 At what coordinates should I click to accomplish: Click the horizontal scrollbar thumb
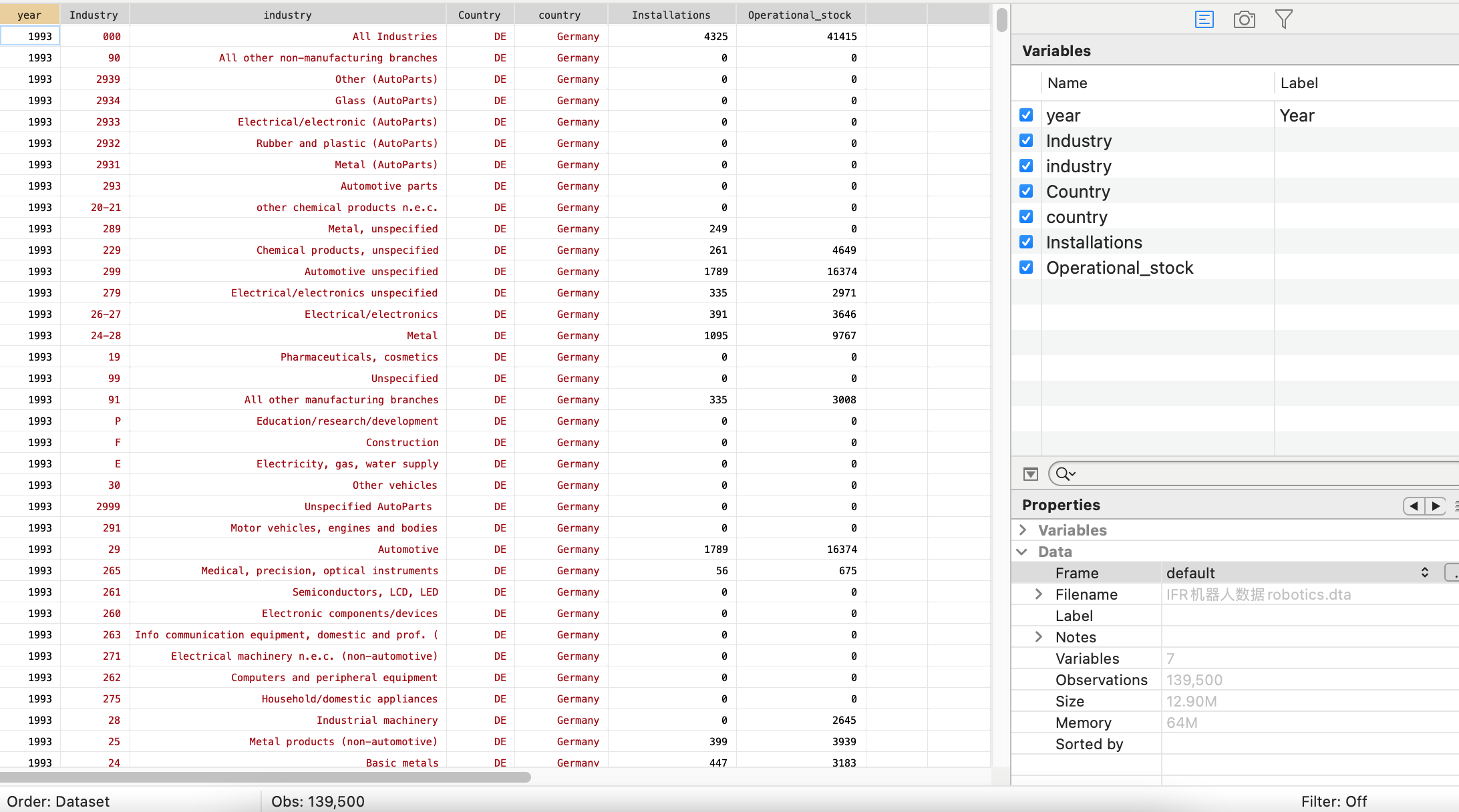(x=265, y=777)
